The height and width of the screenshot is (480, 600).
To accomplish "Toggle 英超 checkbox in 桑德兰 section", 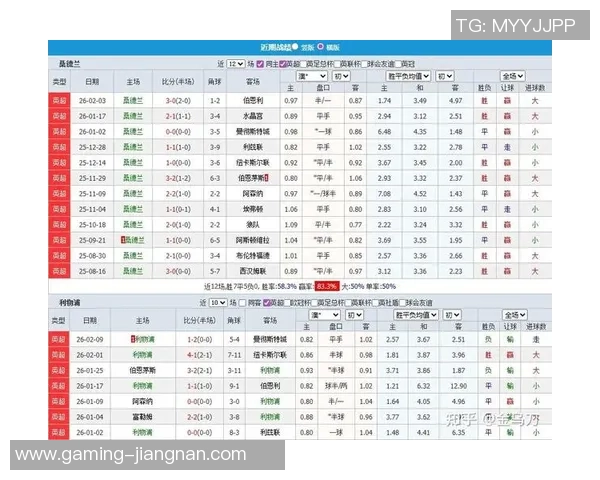I will click(x=282, y=64).
